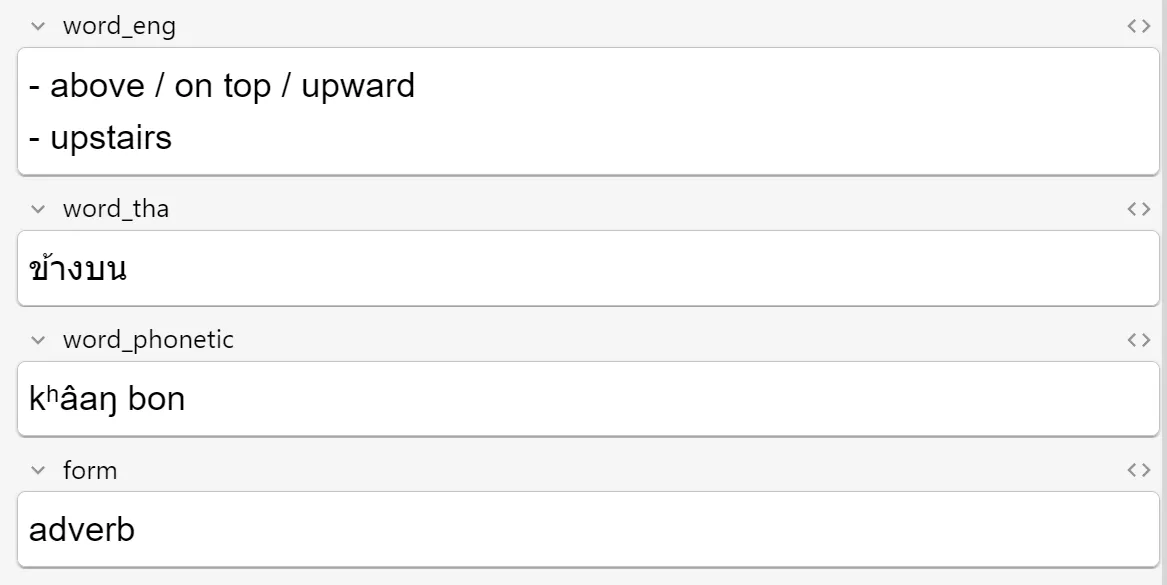Toggle the HTML editor for word_eng

[1138, 27]
